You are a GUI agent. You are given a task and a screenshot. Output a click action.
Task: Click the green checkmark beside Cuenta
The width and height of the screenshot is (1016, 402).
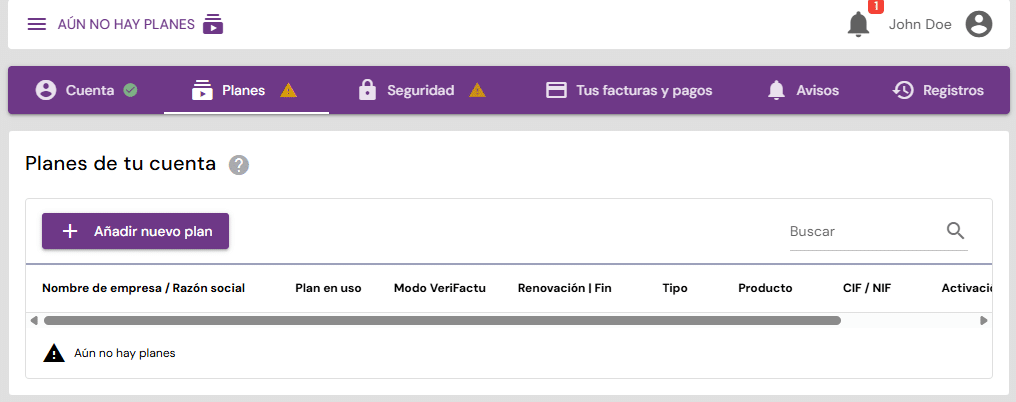click(130, 90)
